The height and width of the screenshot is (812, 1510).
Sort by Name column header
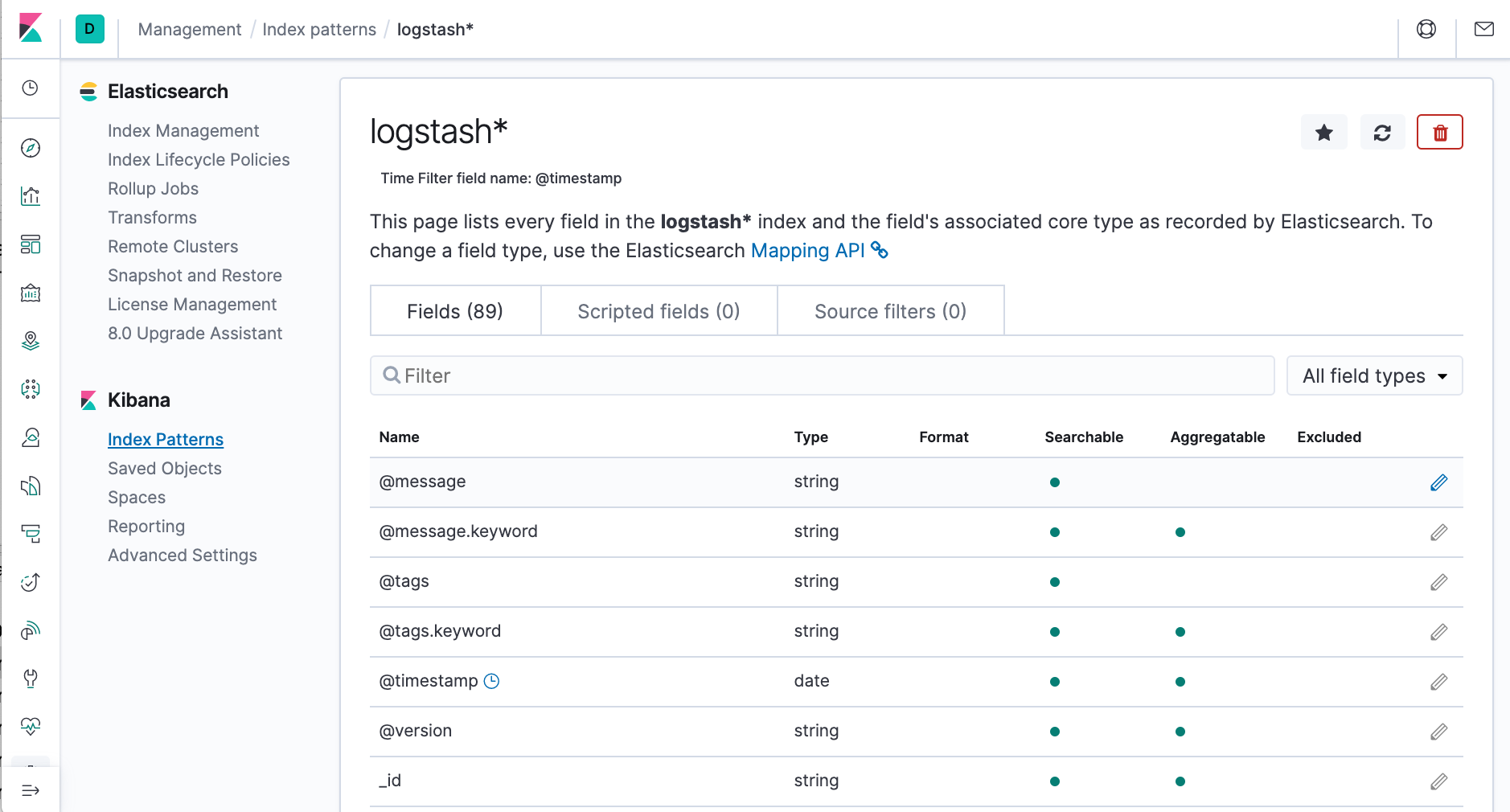pos(399,437)
